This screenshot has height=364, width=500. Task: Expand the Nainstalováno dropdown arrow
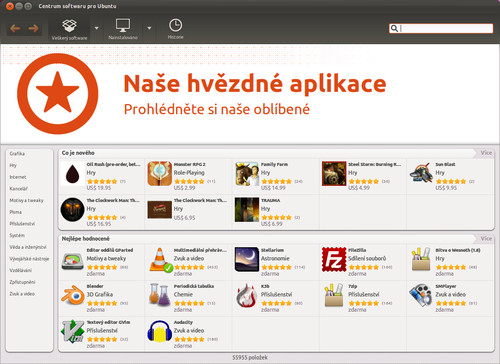149,28
